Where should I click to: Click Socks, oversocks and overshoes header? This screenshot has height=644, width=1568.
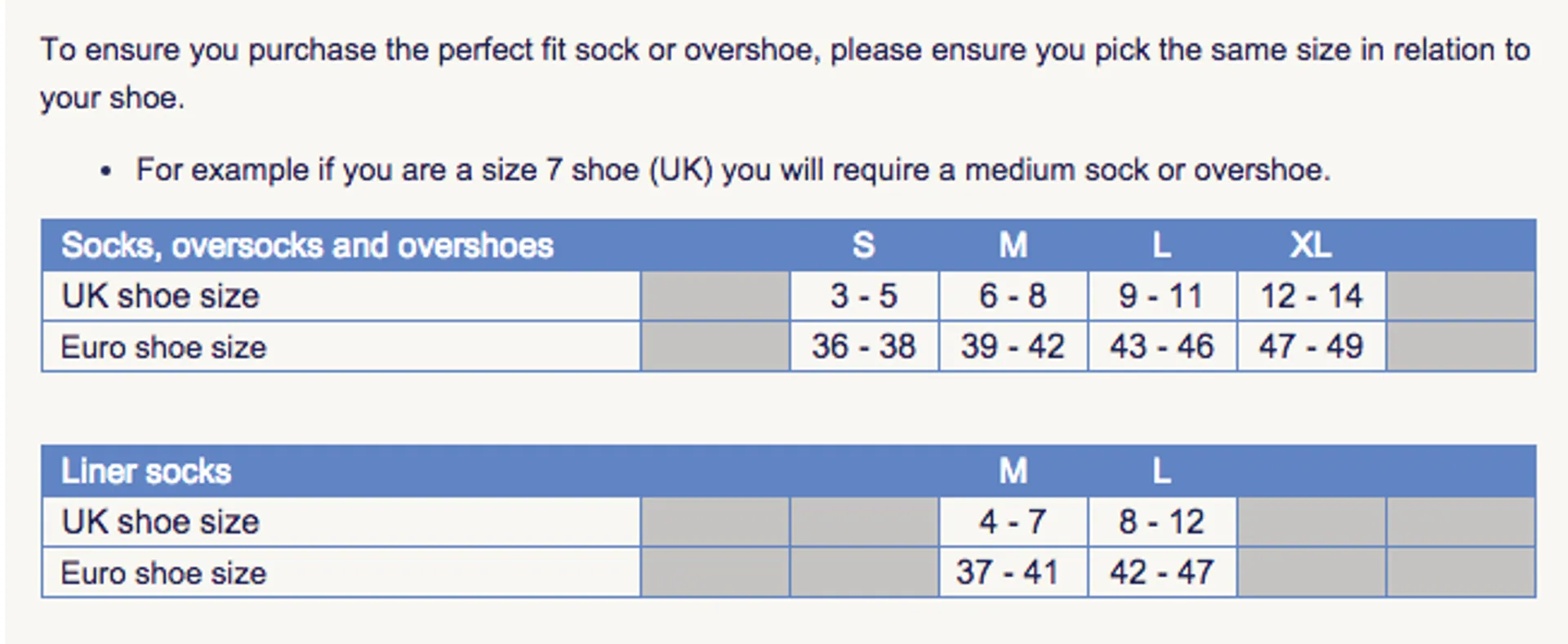(307, 245)
